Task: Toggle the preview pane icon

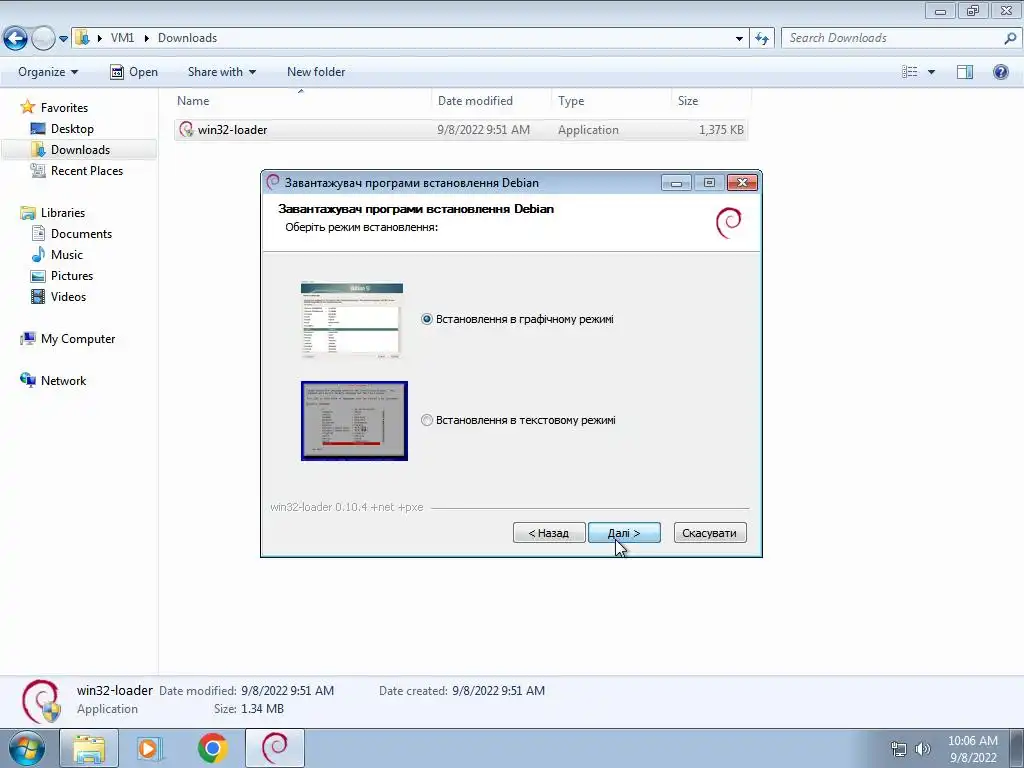Action: [965, 72]
